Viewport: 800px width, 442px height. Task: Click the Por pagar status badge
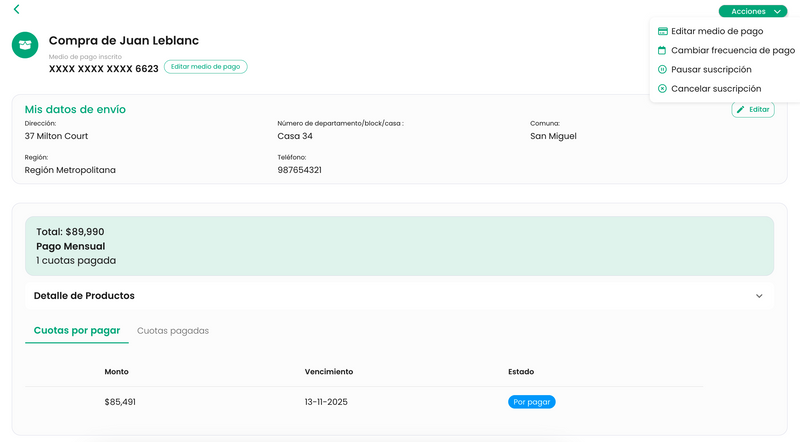point(531,402)
